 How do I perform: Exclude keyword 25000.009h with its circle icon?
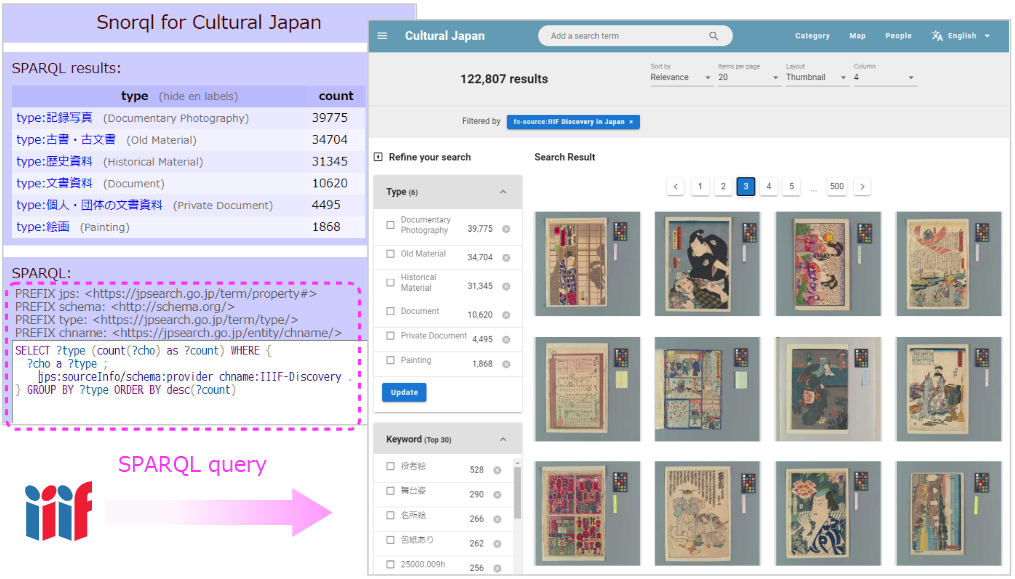click(497, 568)
